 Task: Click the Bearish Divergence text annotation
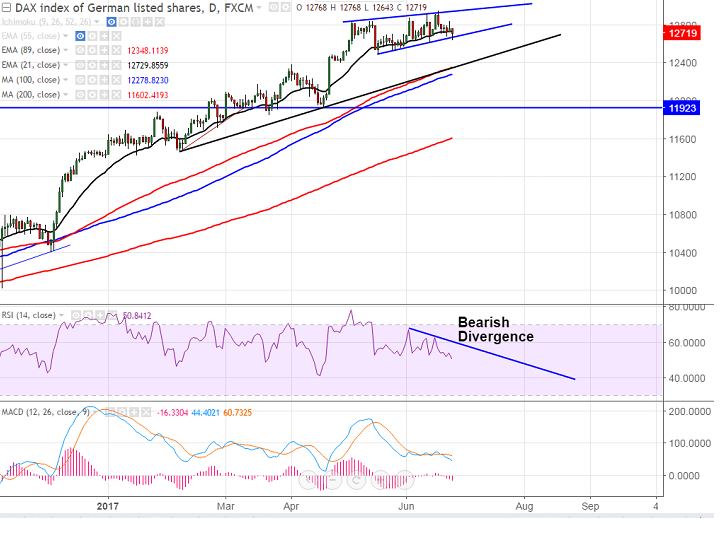495,329
